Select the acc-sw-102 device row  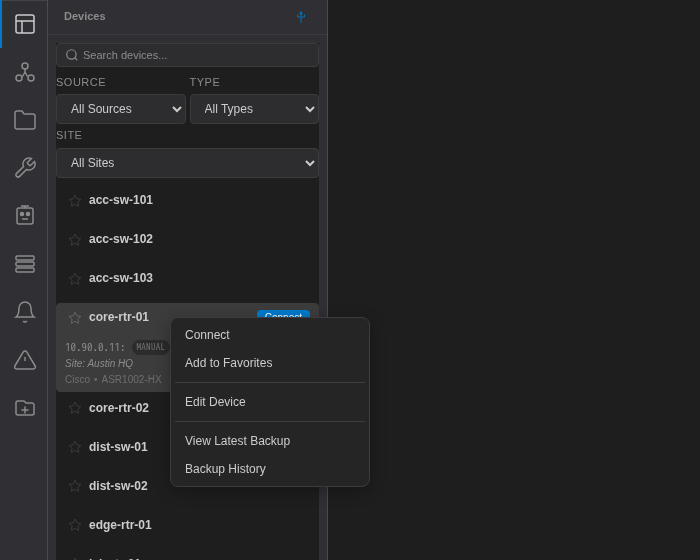click(x=188, y=239)
